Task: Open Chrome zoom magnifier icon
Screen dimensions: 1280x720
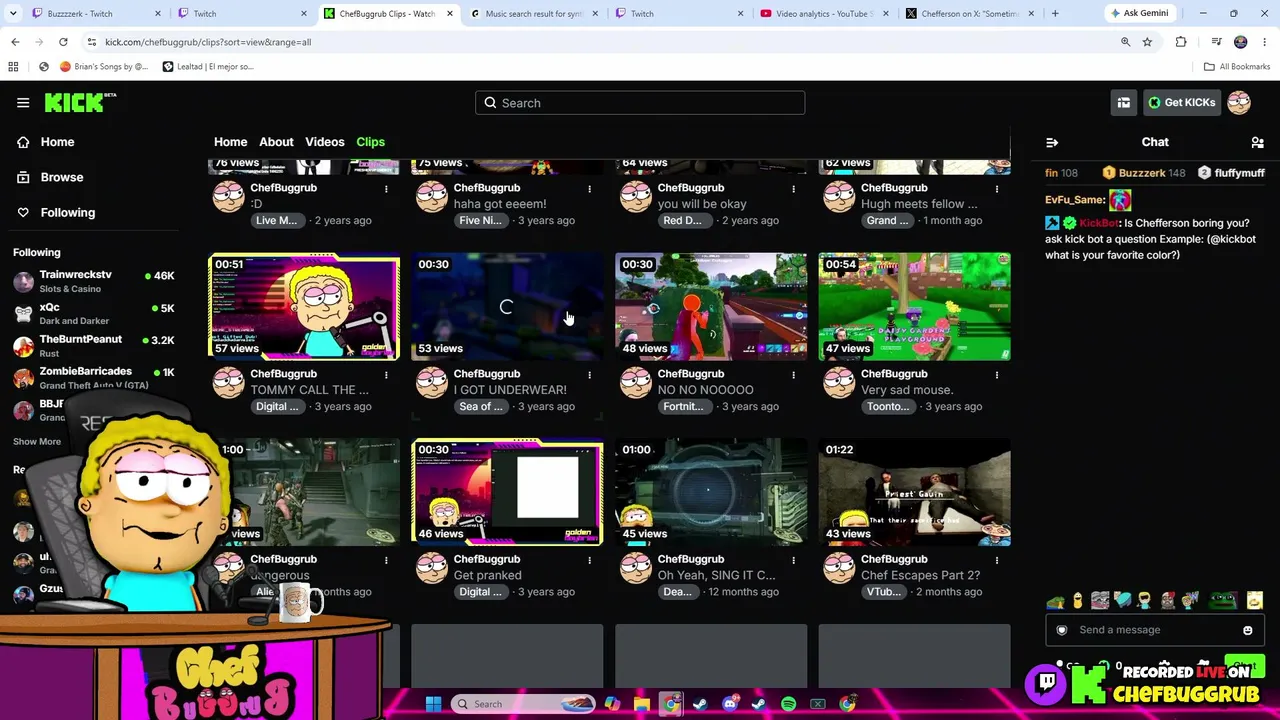Action: pyautogui.click(x=1125, y=42)
